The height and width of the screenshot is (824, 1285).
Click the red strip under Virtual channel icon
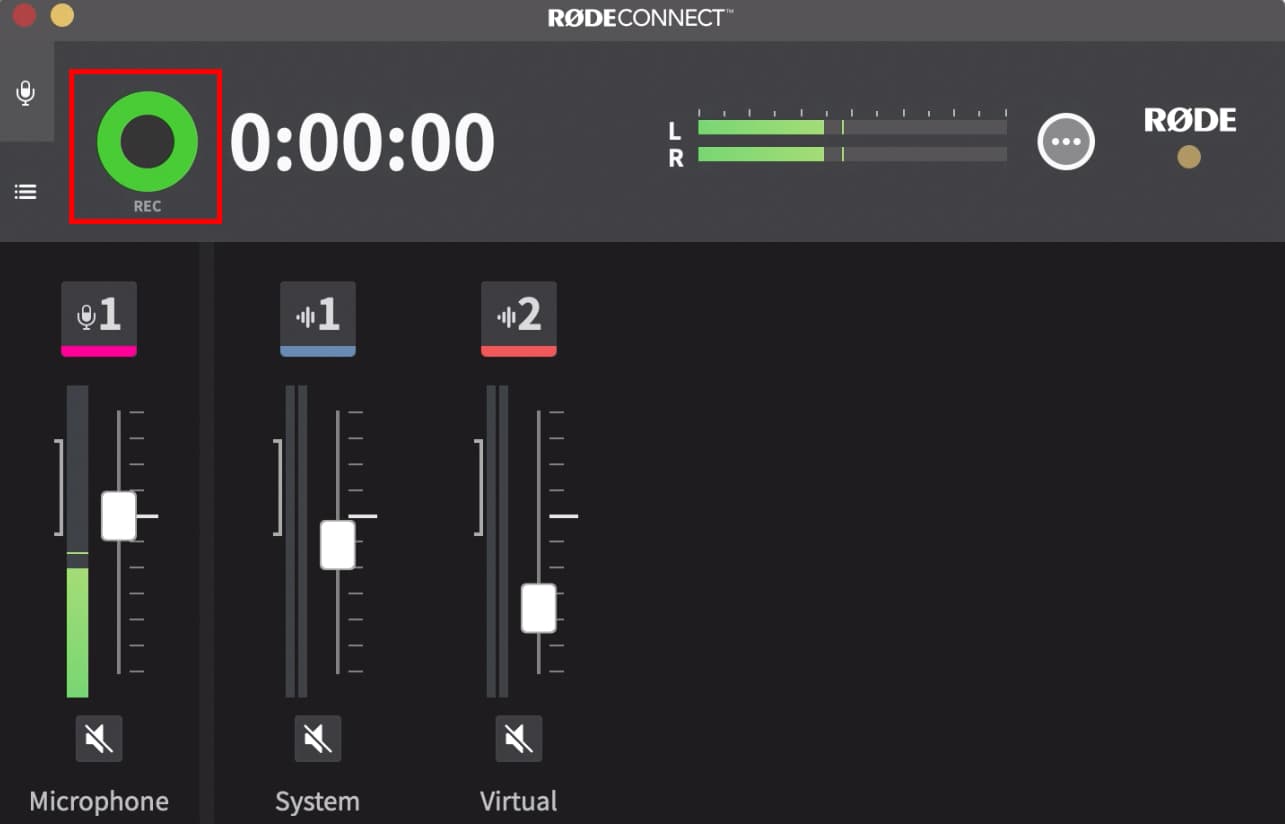tap(518, 349)
